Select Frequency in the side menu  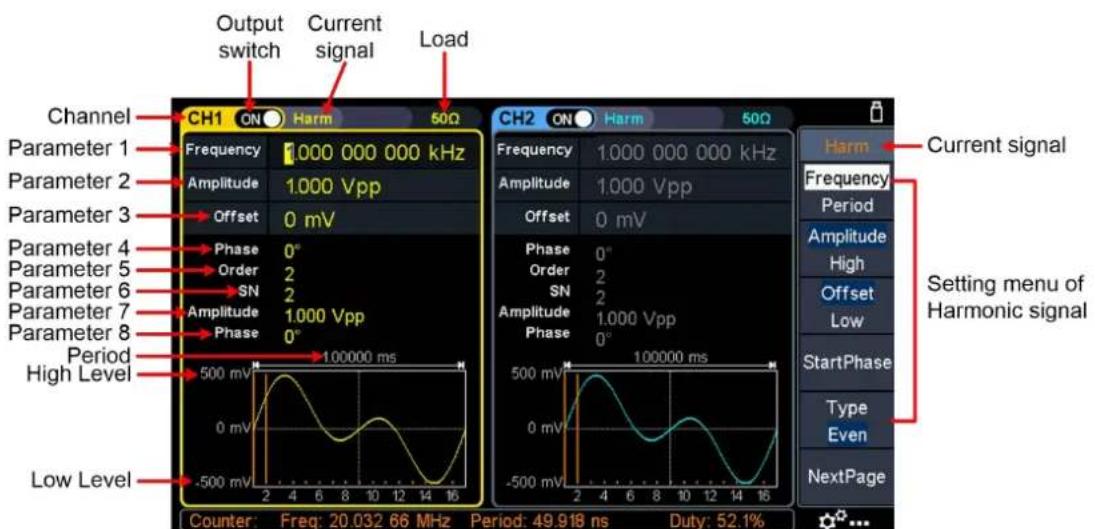tap(846, 178)
